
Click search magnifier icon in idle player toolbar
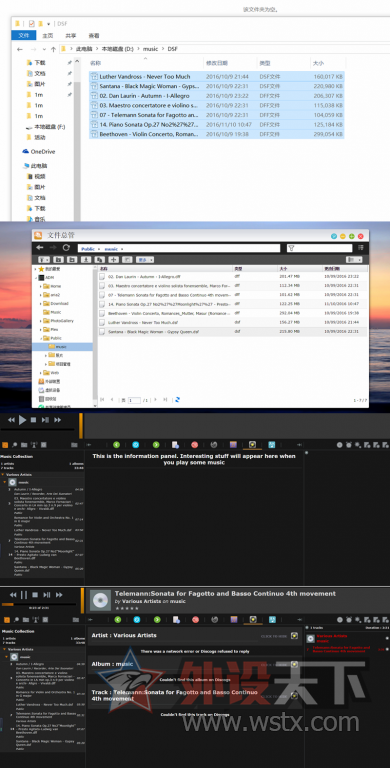click(15, 445)
